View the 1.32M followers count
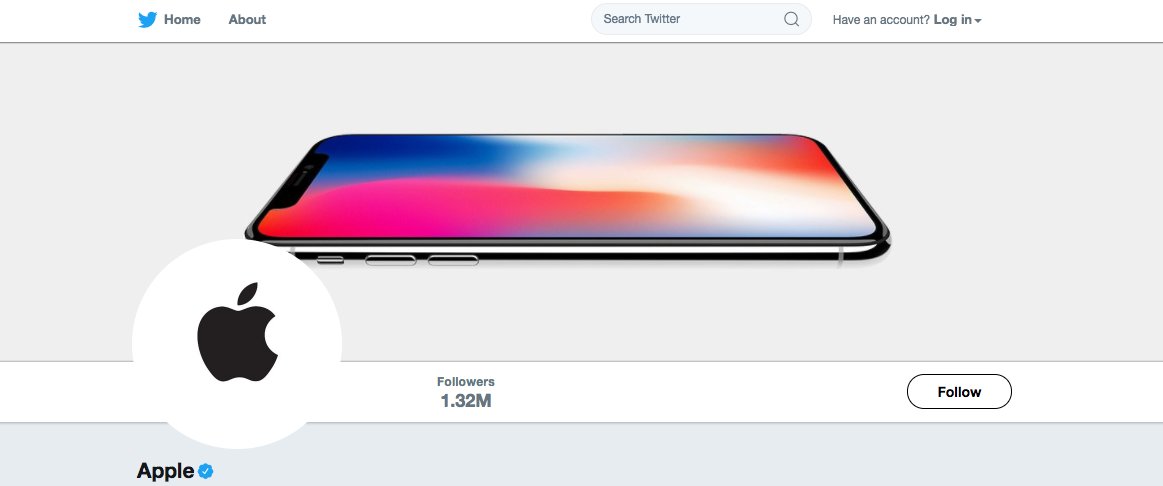 tap(466, 401)
